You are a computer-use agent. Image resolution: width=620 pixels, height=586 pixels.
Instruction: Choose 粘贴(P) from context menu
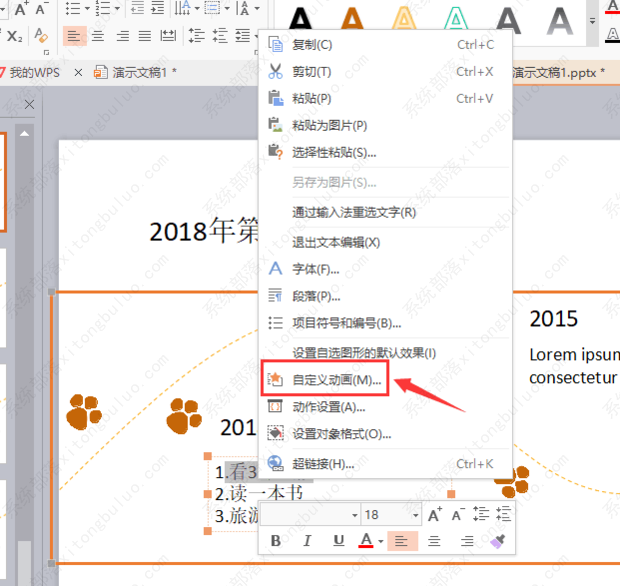(x=386, y=98)
